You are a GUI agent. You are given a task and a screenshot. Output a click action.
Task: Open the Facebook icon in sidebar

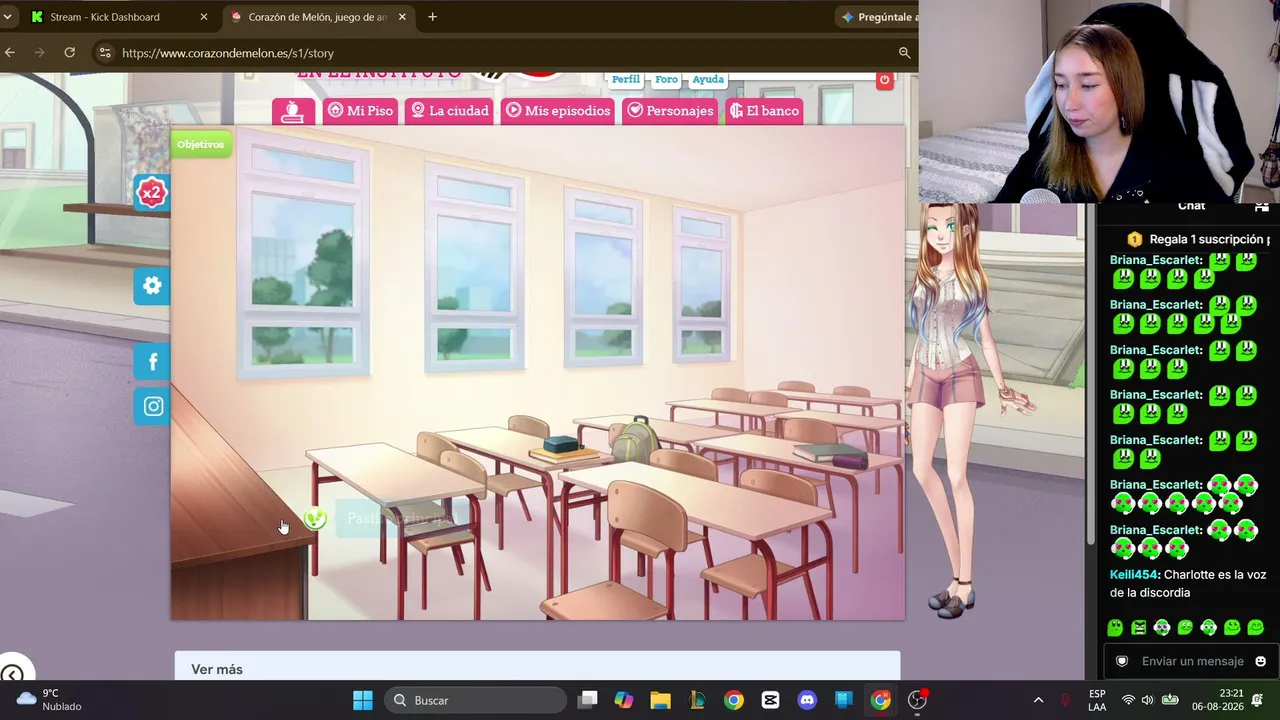tap(152, 362)
